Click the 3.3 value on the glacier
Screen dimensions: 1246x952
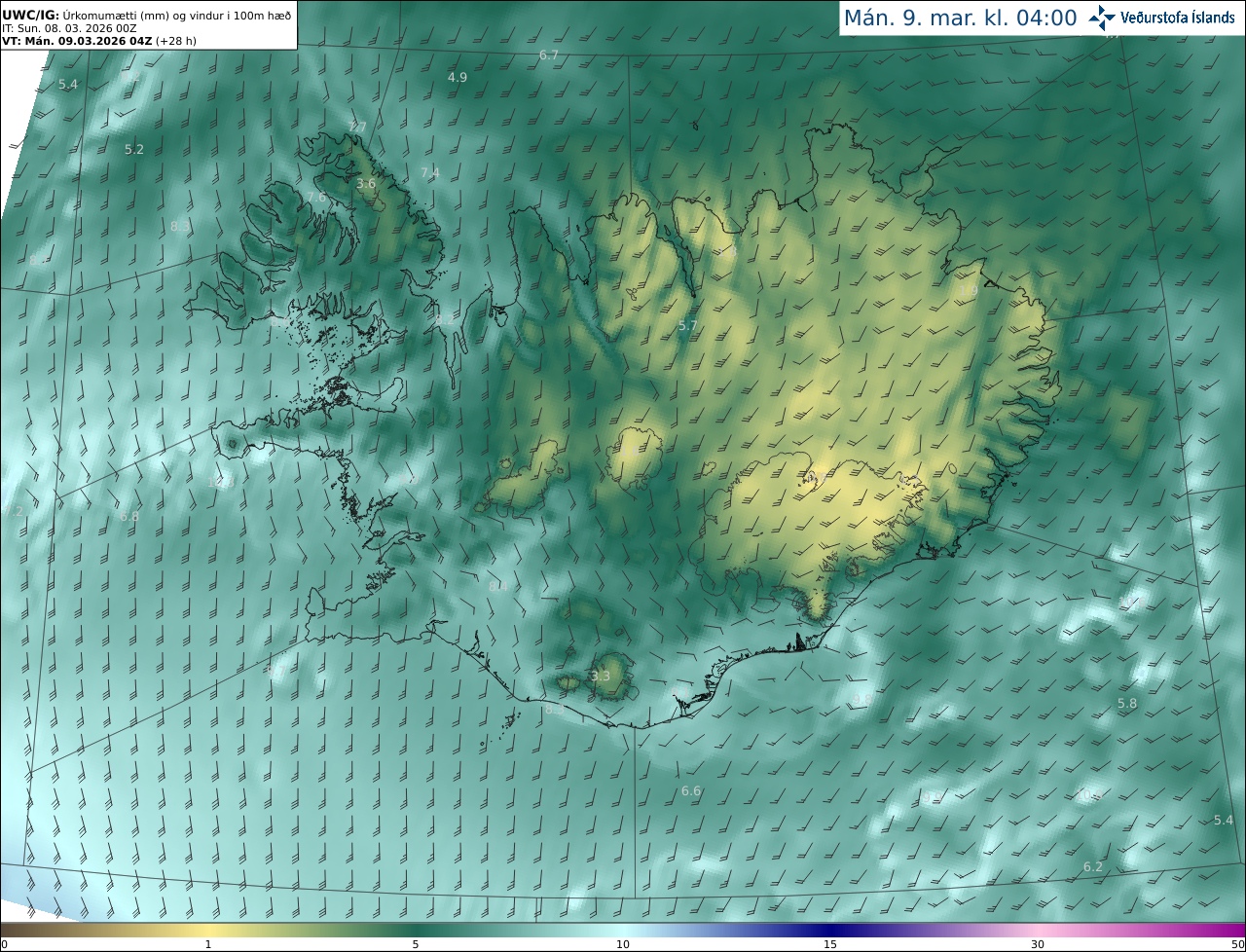[x=601, y=676]
